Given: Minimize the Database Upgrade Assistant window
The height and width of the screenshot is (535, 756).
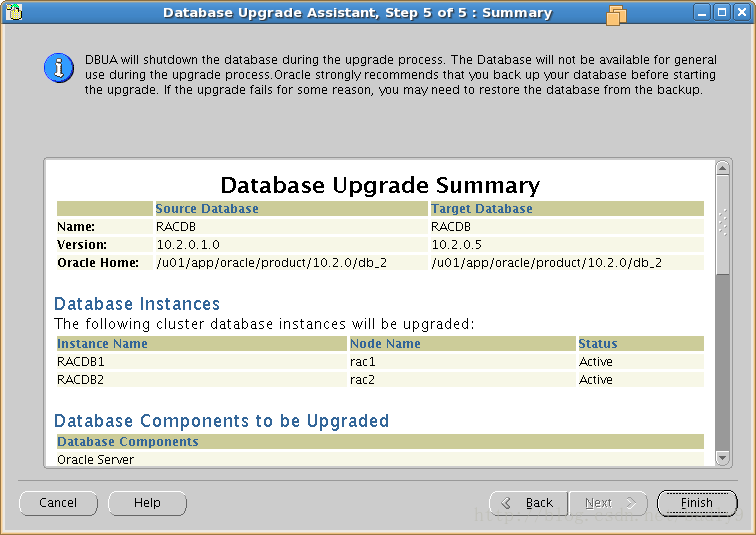Looking at the screenshot, I should coord(702,12).
